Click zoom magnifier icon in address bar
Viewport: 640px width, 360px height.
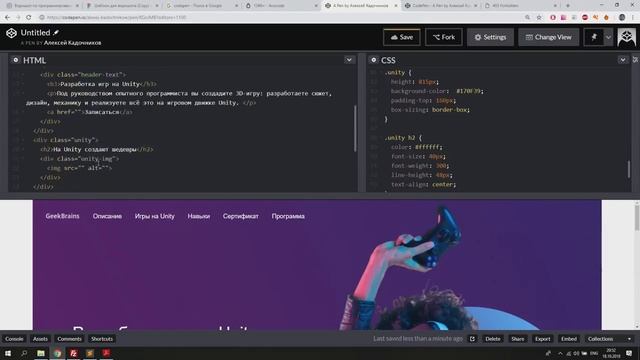pos(528,18)
